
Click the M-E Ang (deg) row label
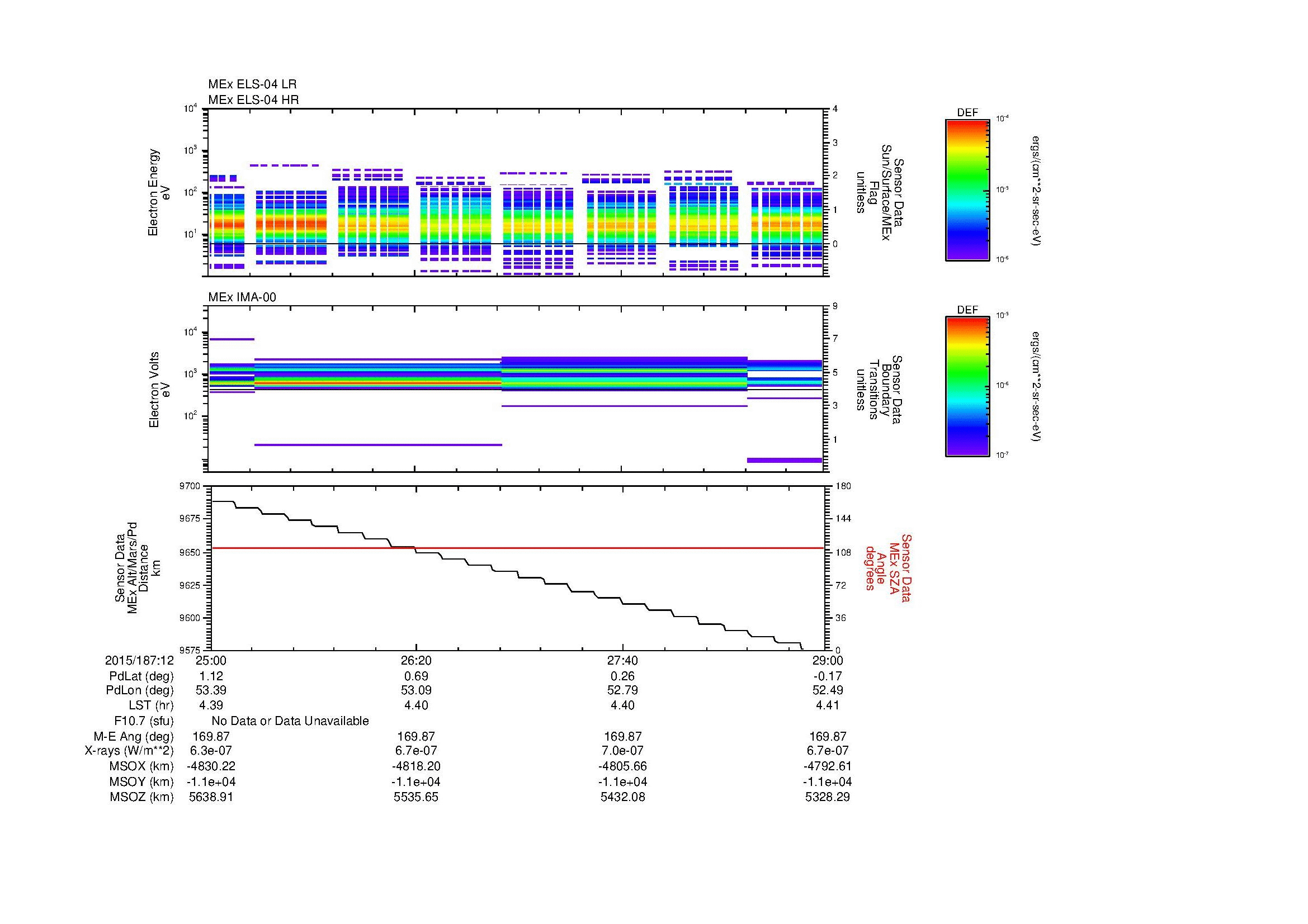pyautogui.click(x=134, y=736)
